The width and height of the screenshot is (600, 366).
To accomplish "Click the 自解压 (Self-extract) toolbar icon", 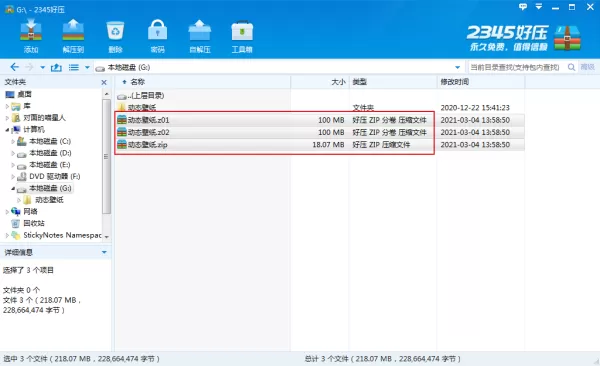I will pos(199,31).
